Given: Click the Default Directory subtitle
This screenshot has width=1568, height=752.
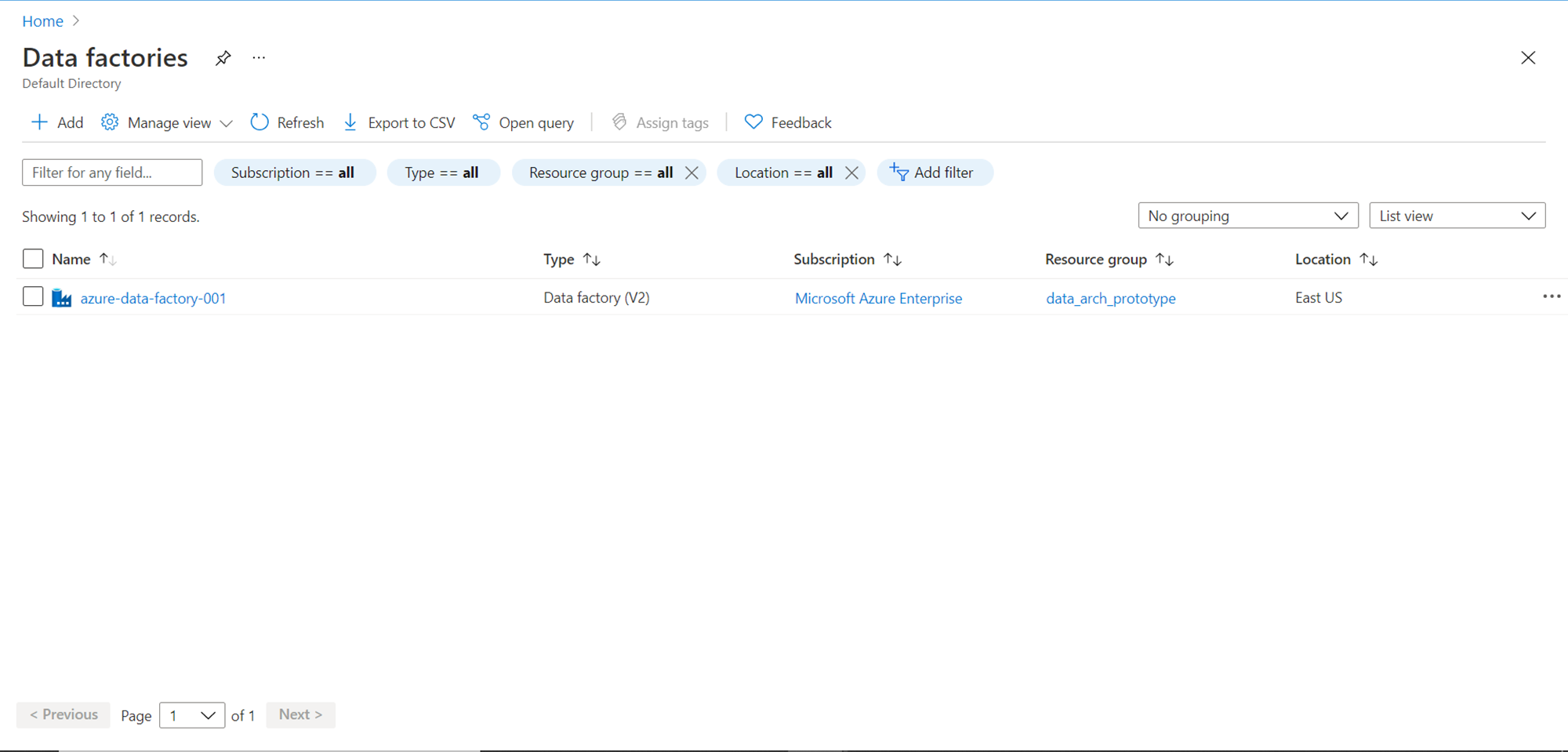Looking at the screenshot, I should [71, 83].
